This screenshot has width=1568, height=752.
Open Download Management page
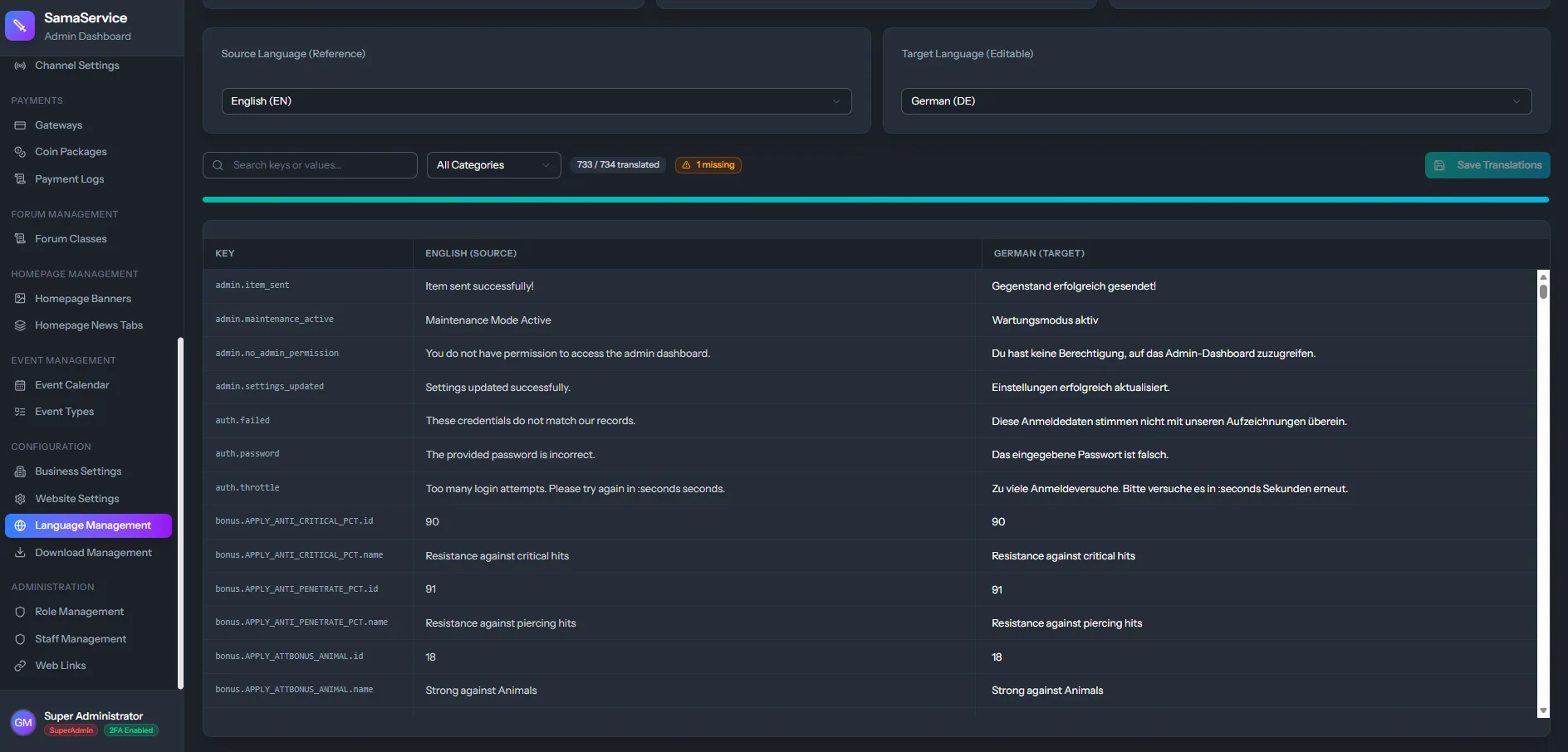coord(88,553)
